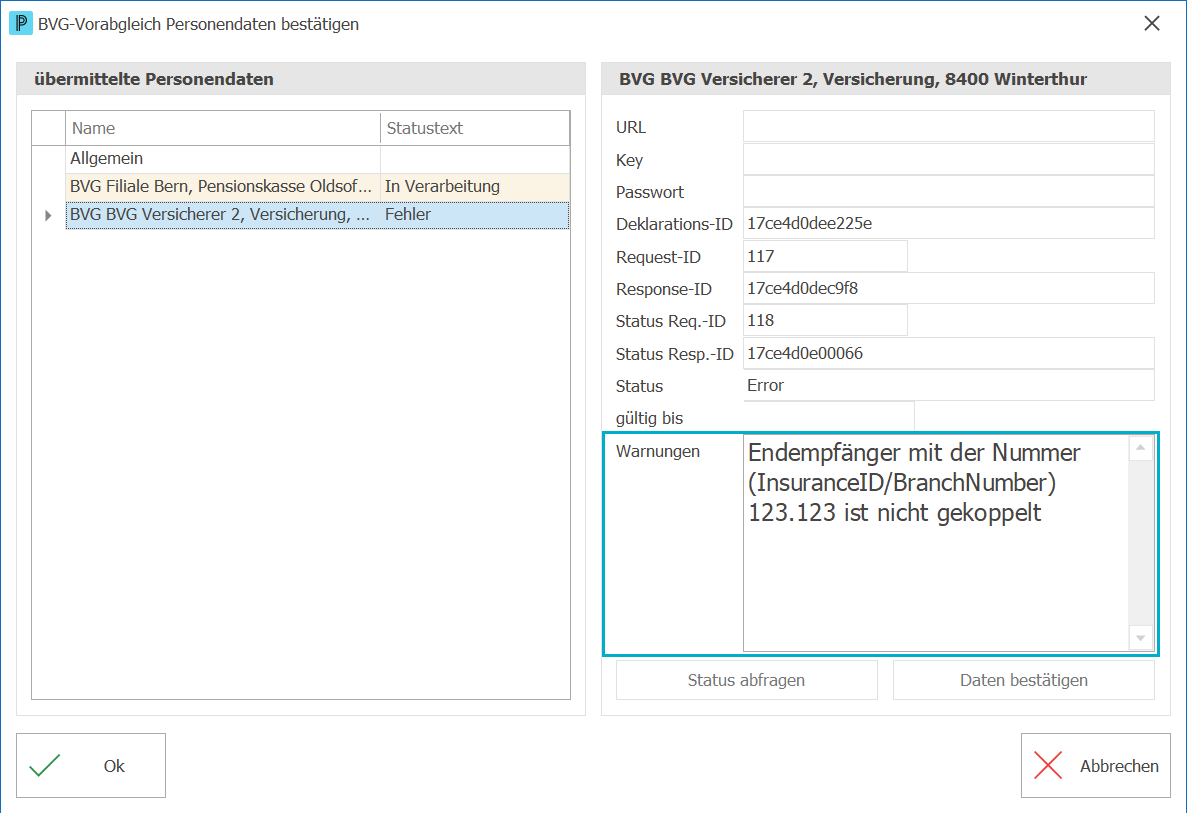This screenshot has height=813, width=1187.
Task: Confirm the dialog with the Ok label
Action: point(114,766)
